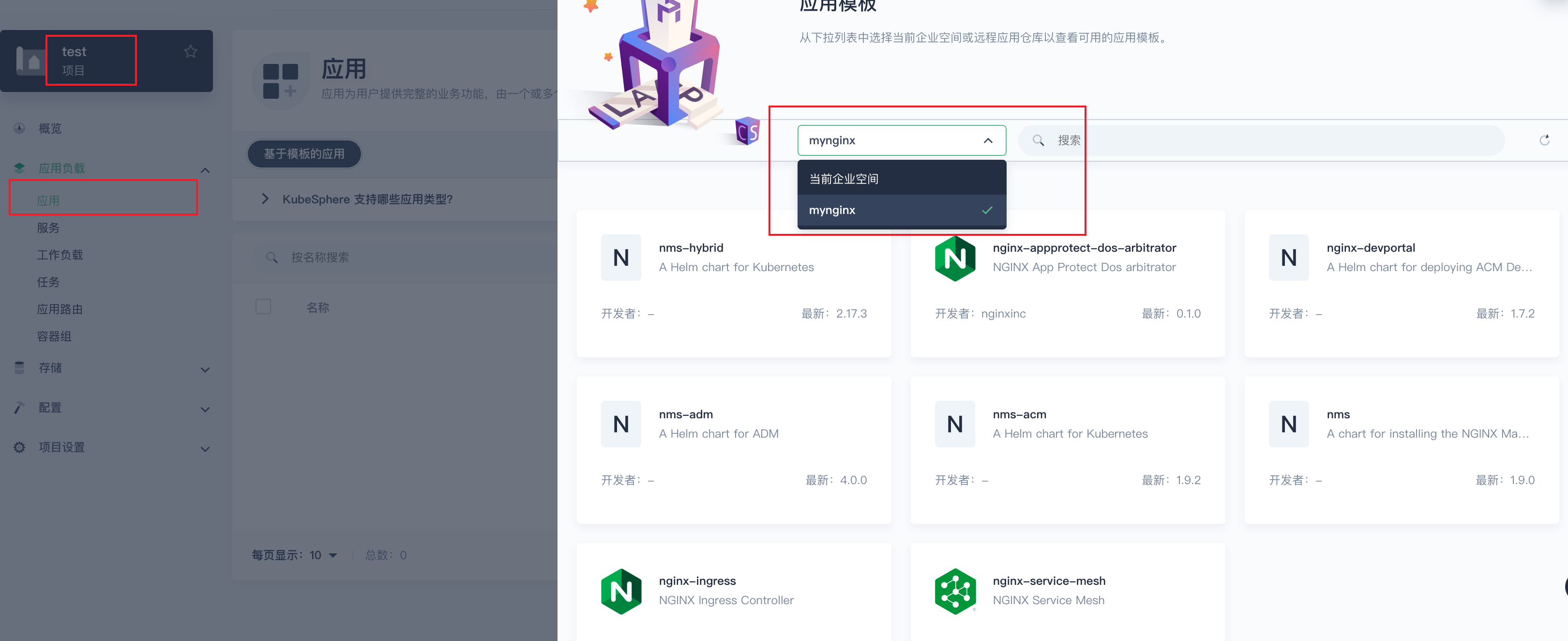The image size is (1568, 641).
Task: Open the nginx-devportal template title
Action: point(1370,248)
